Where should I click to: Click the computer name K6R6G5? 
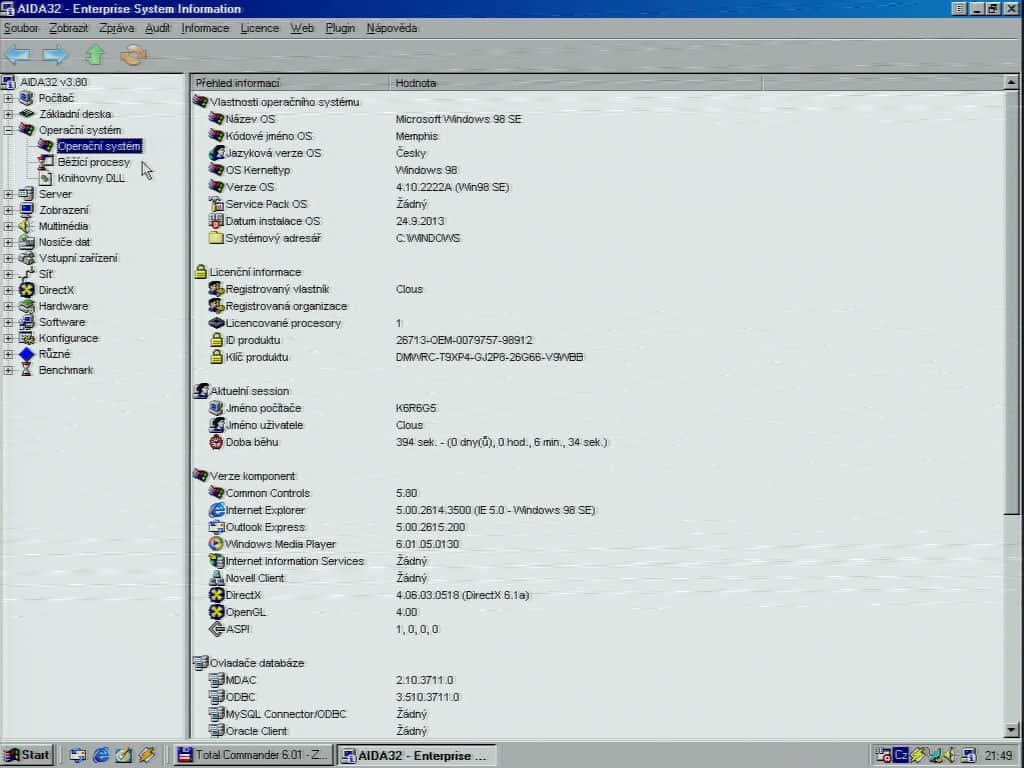[416, 408]
